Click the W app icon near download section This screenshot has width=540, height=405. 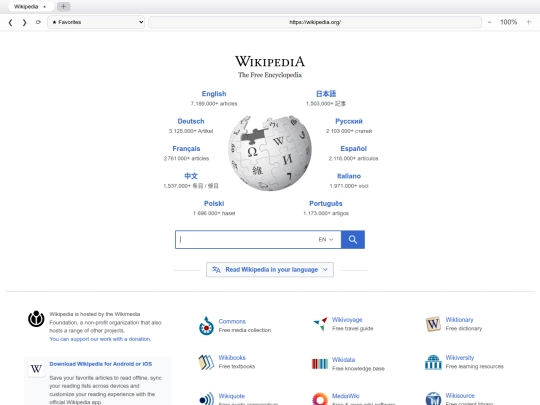click(36, 369)
